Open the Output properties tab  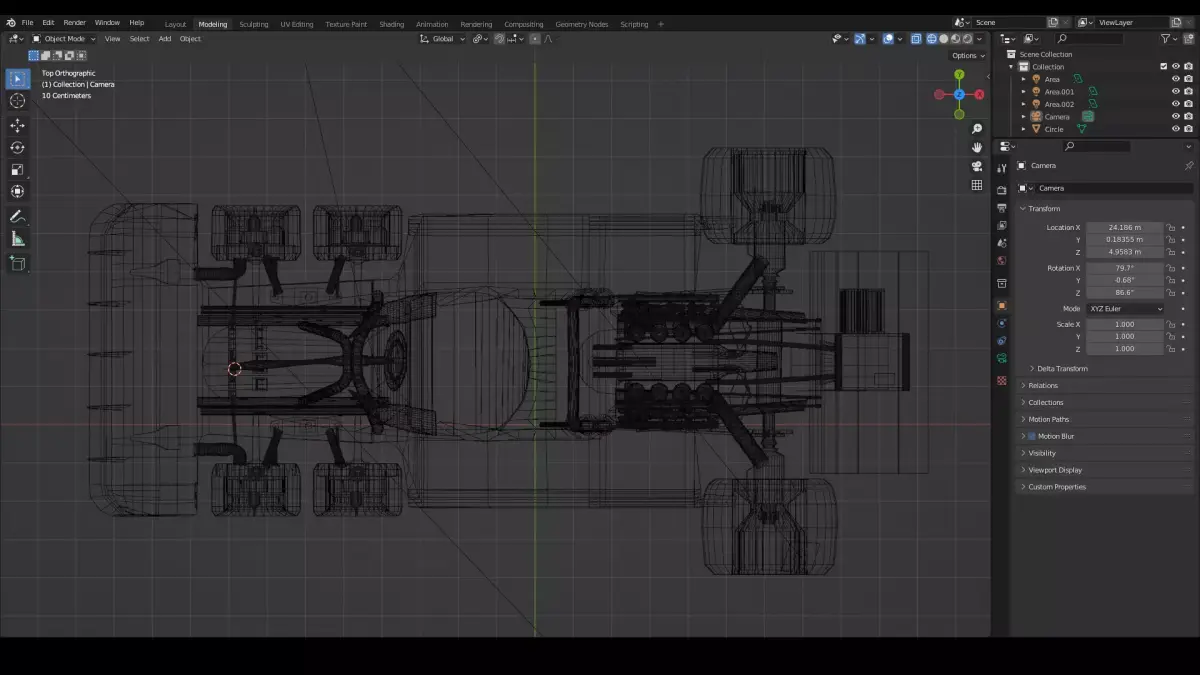[x=1002, y=208]
